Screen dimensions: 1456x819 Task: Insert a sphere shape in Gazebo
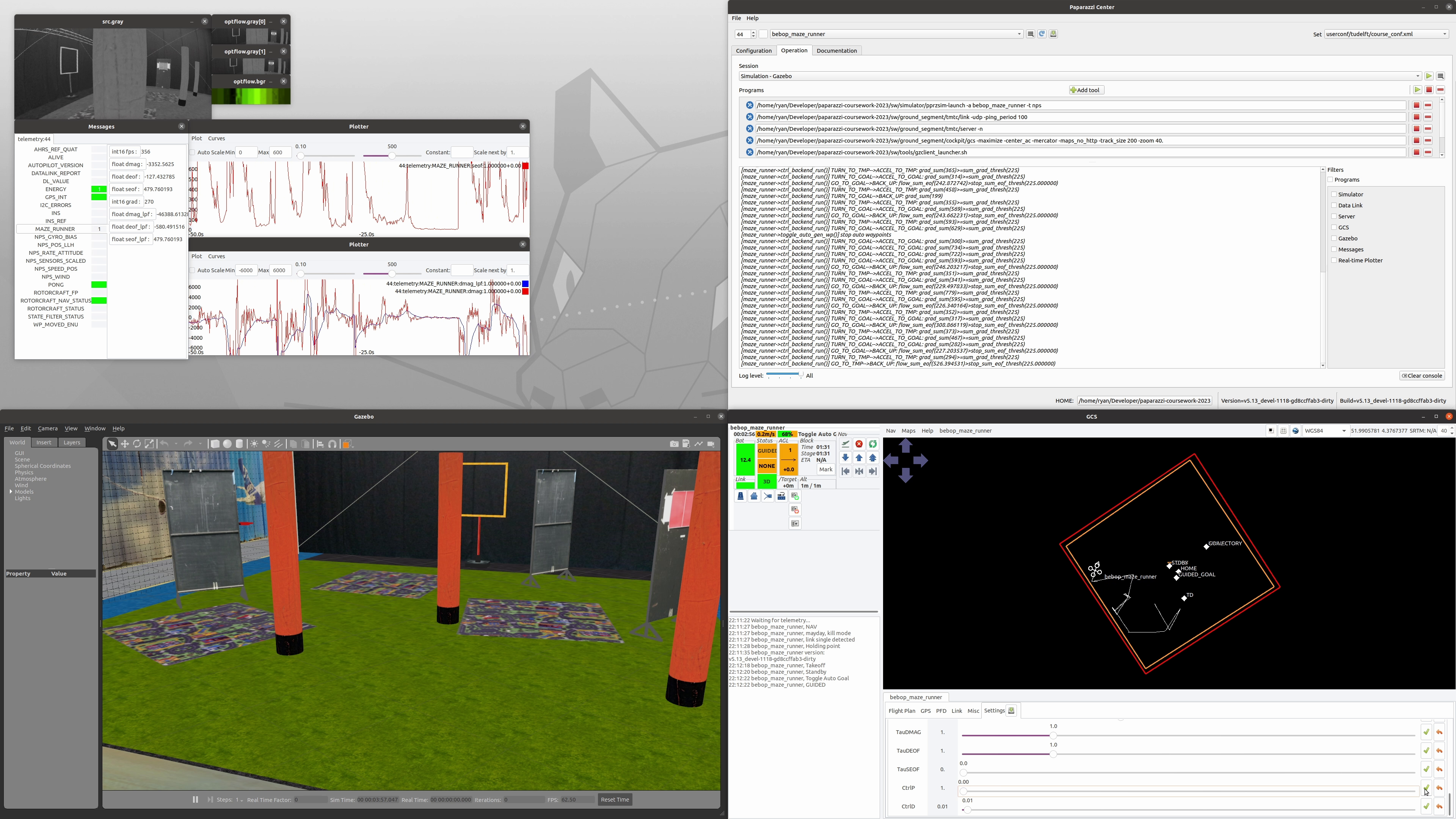227,444
